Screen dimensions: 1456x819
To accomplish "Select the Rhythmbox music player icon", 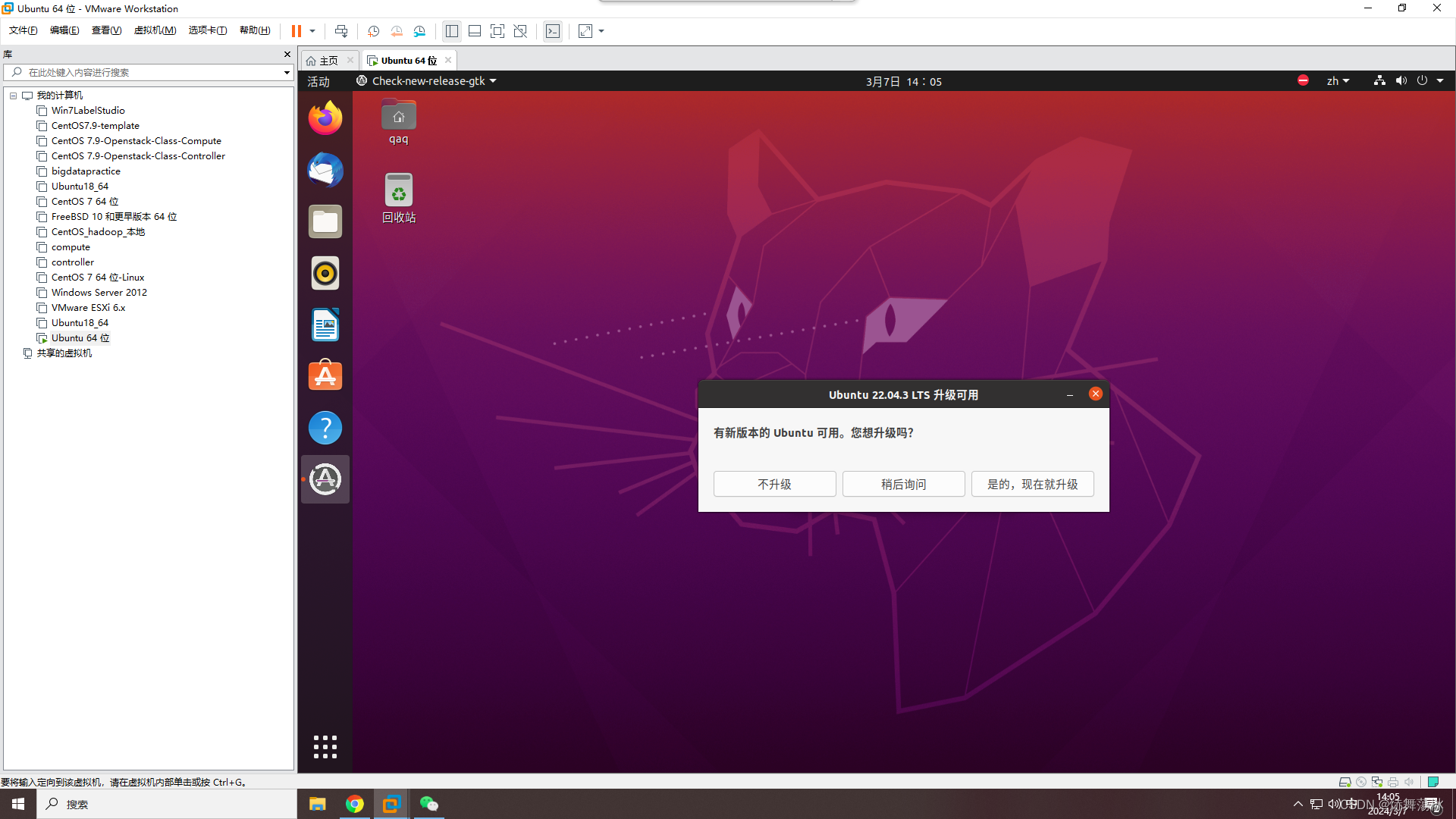I will 326,273.
